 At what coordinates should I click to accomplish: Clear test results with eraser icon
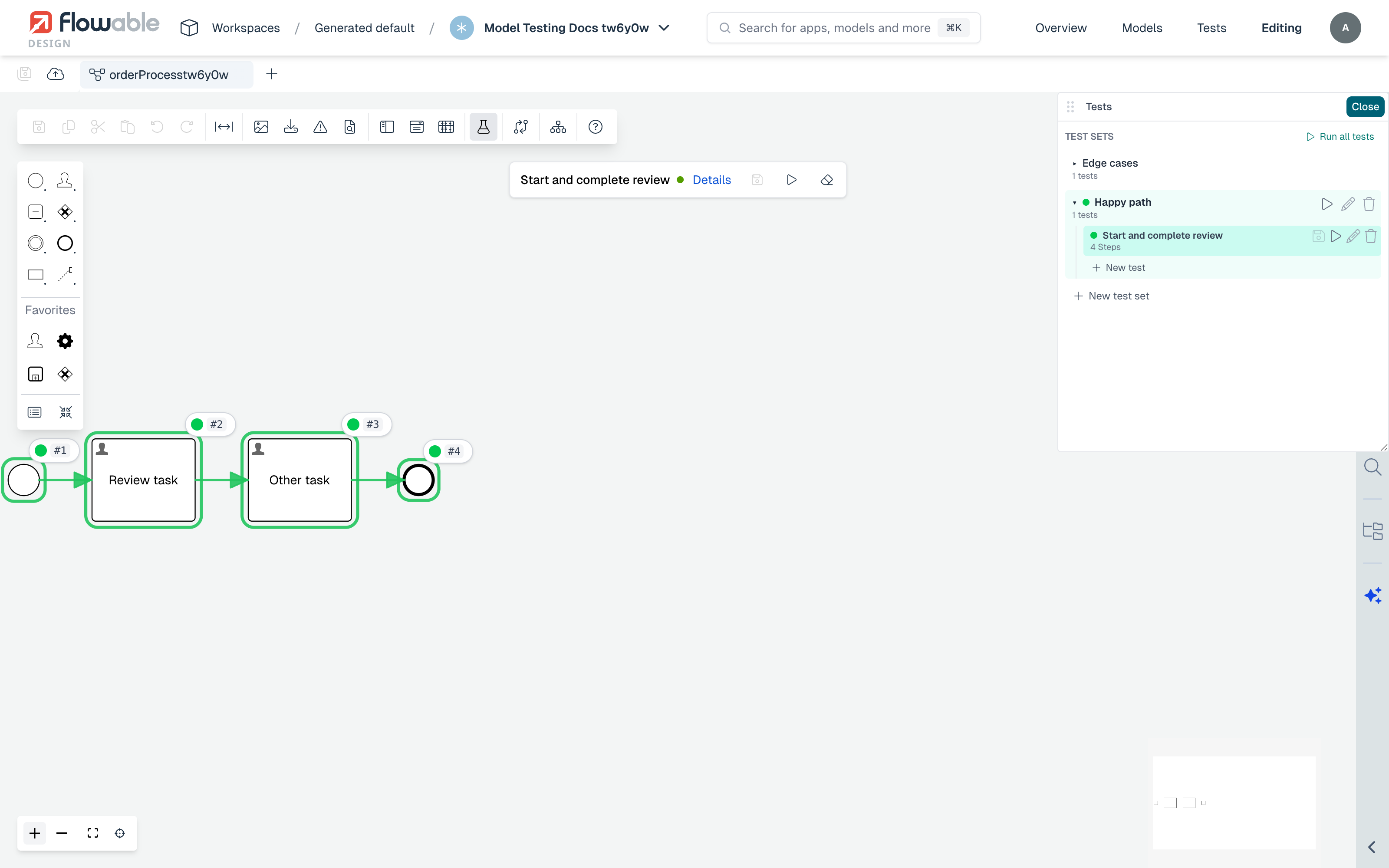point(826,180)
